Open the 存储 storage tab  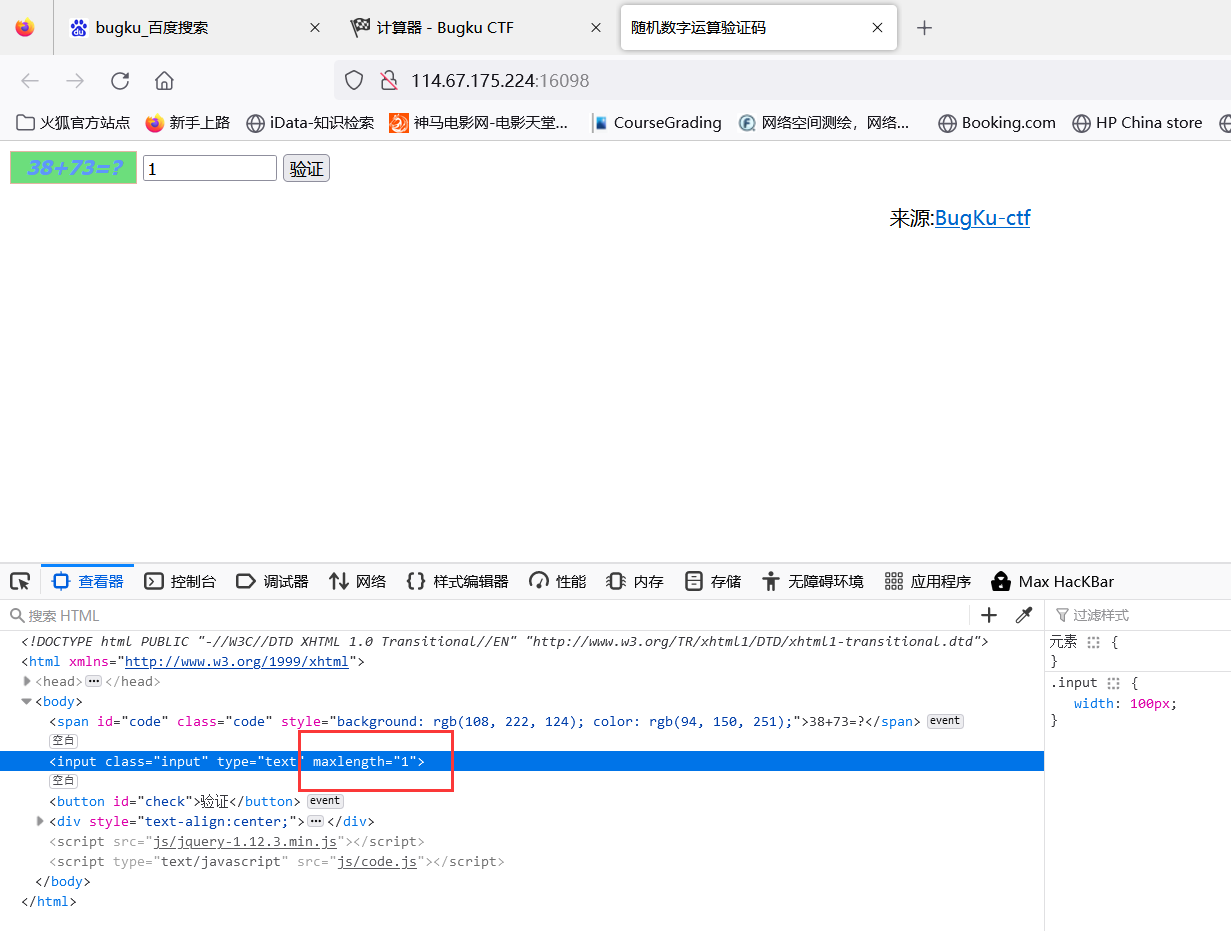[x=712, y=581]
